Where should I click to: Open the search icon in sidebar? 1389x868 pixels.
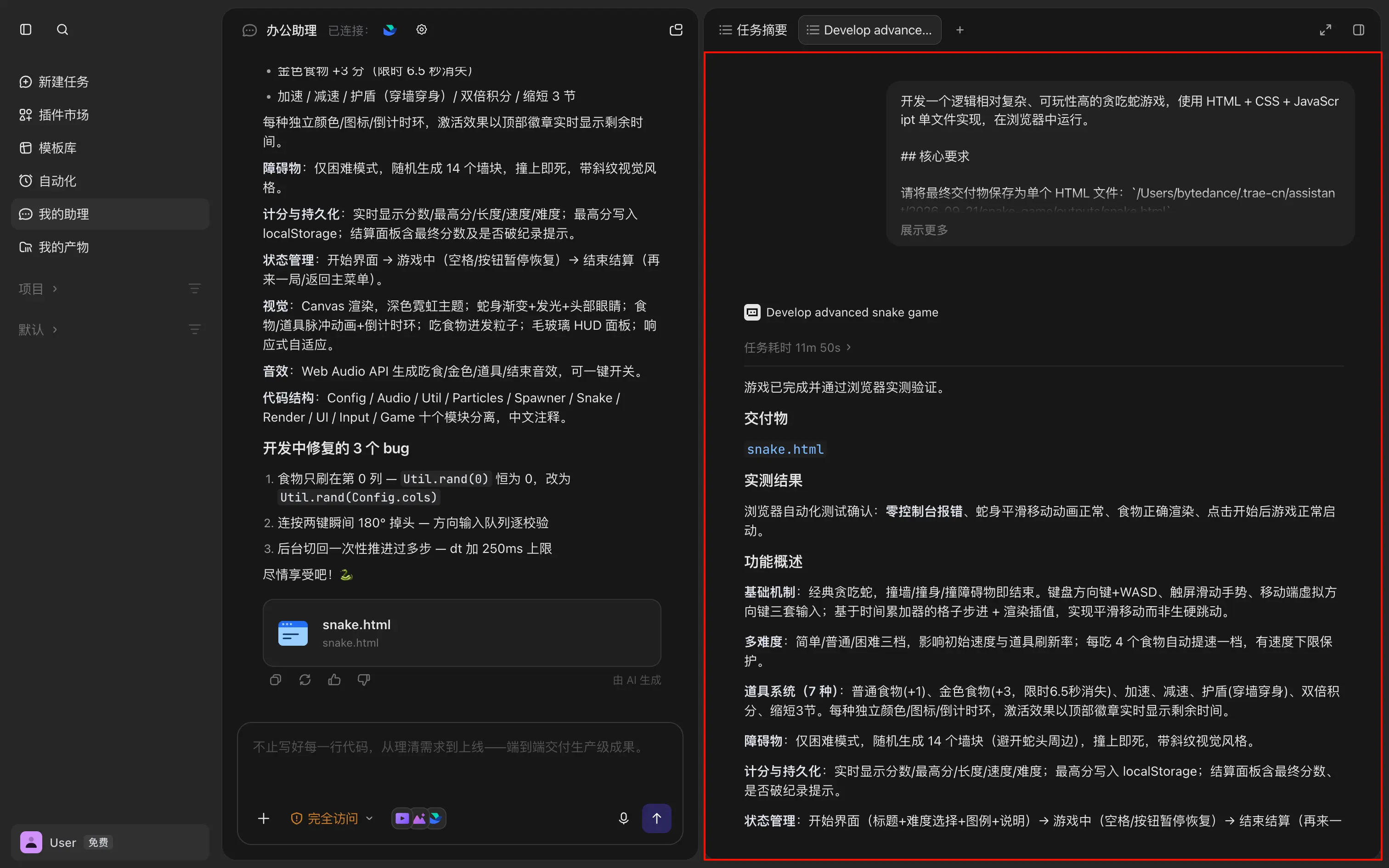(x=62, y=29)
